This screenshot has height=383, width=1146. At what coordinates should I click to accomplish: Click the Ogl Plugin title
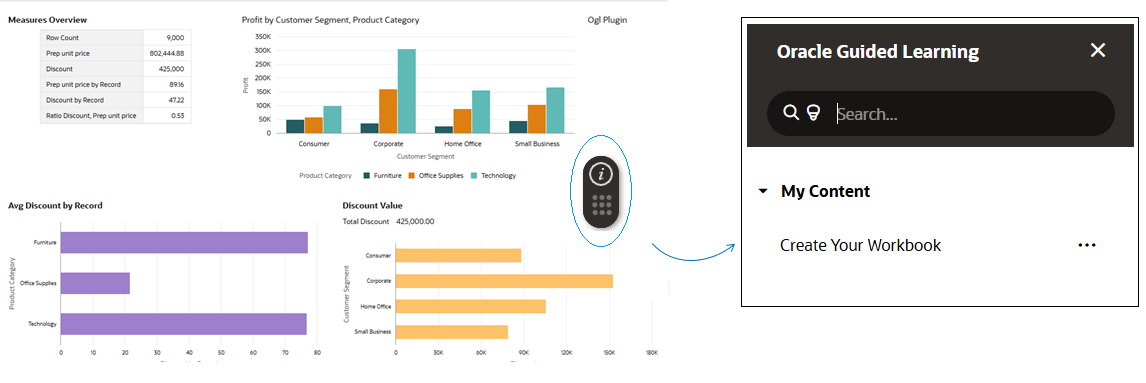coord(607,20)
